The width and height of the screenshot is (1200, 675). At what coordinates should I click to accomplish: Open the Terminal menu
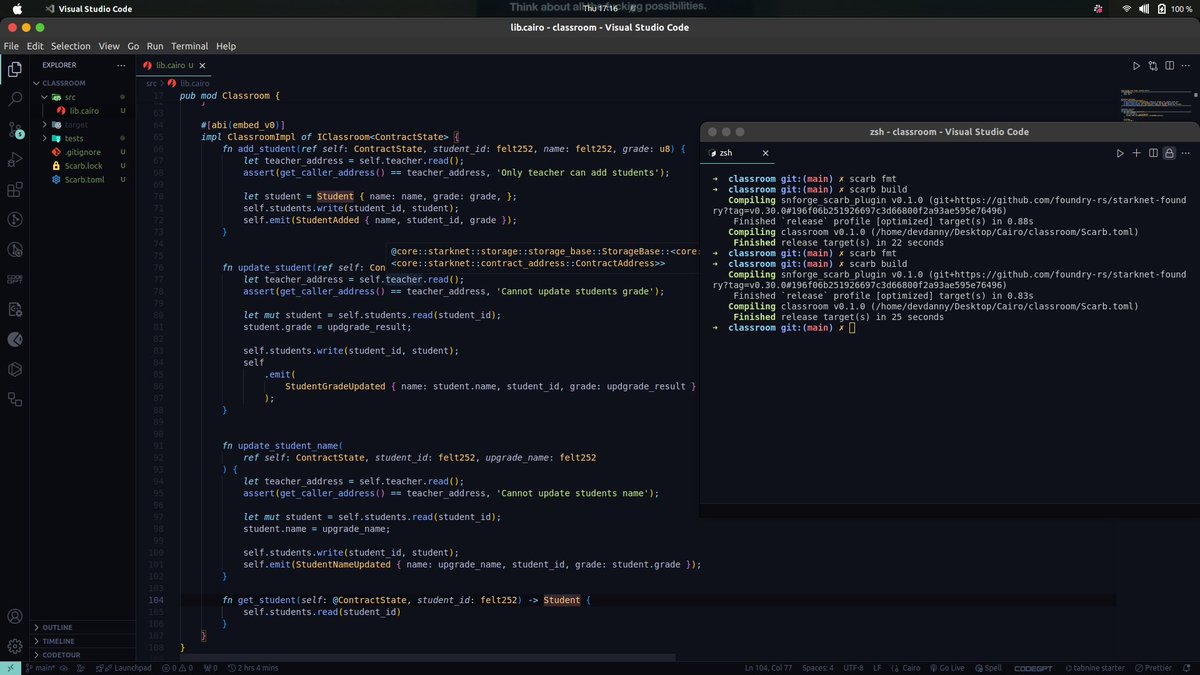(189, 45)
